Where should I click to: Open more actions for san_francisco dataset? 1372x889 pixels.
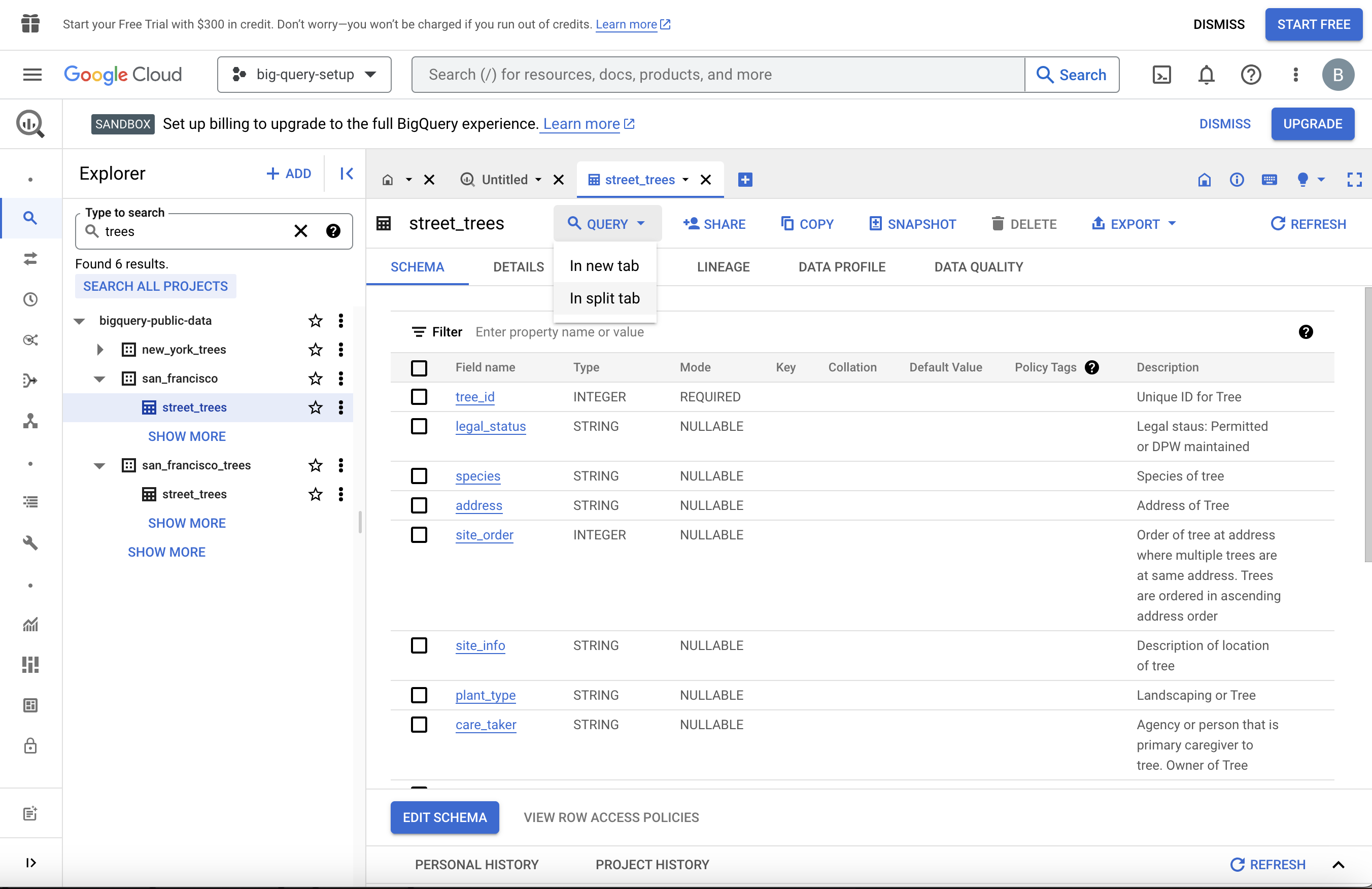coord(340,378)
